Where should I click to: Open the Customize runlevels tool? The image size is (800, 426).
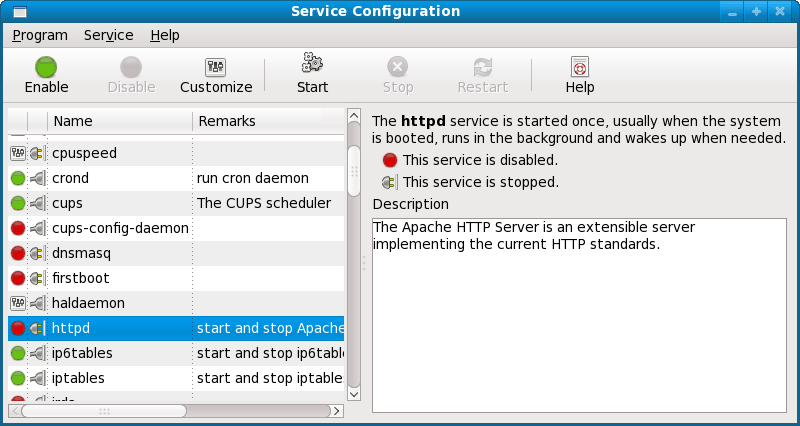(216, 68)
